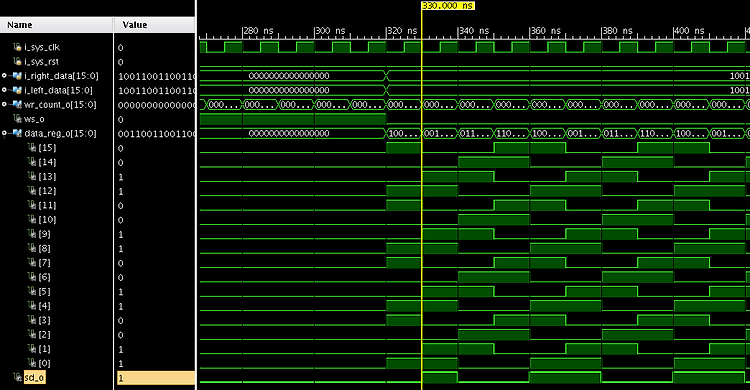Click the wr_count_o[15:0] bus icon

[x=17, y=104]
